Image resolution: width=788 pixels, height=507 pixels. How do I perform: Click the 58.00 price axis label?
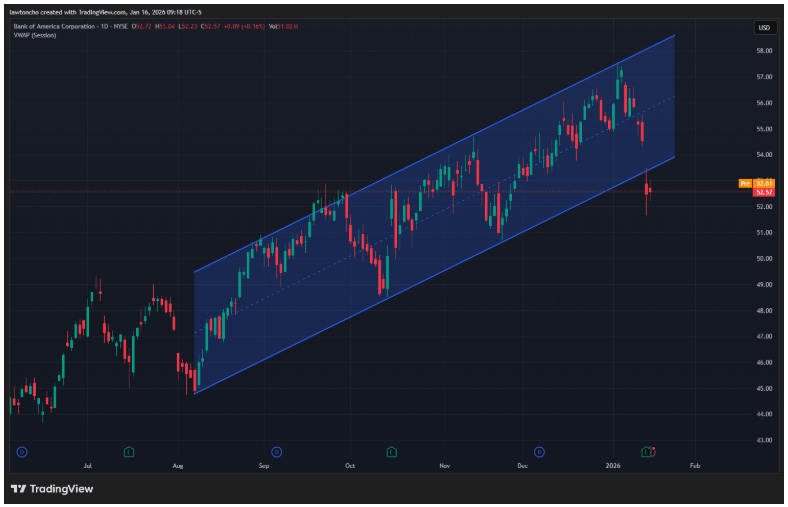point(764,51)
